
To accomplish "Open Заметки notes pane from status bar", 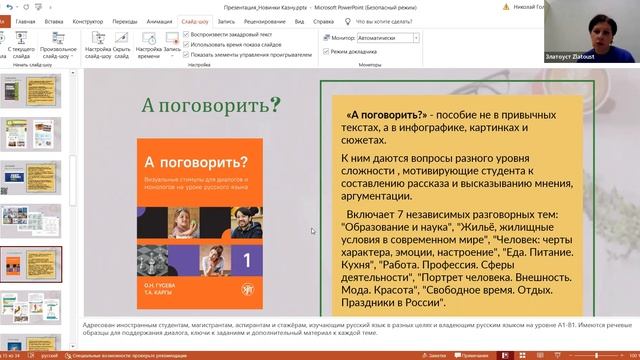I will coord(434,356).
